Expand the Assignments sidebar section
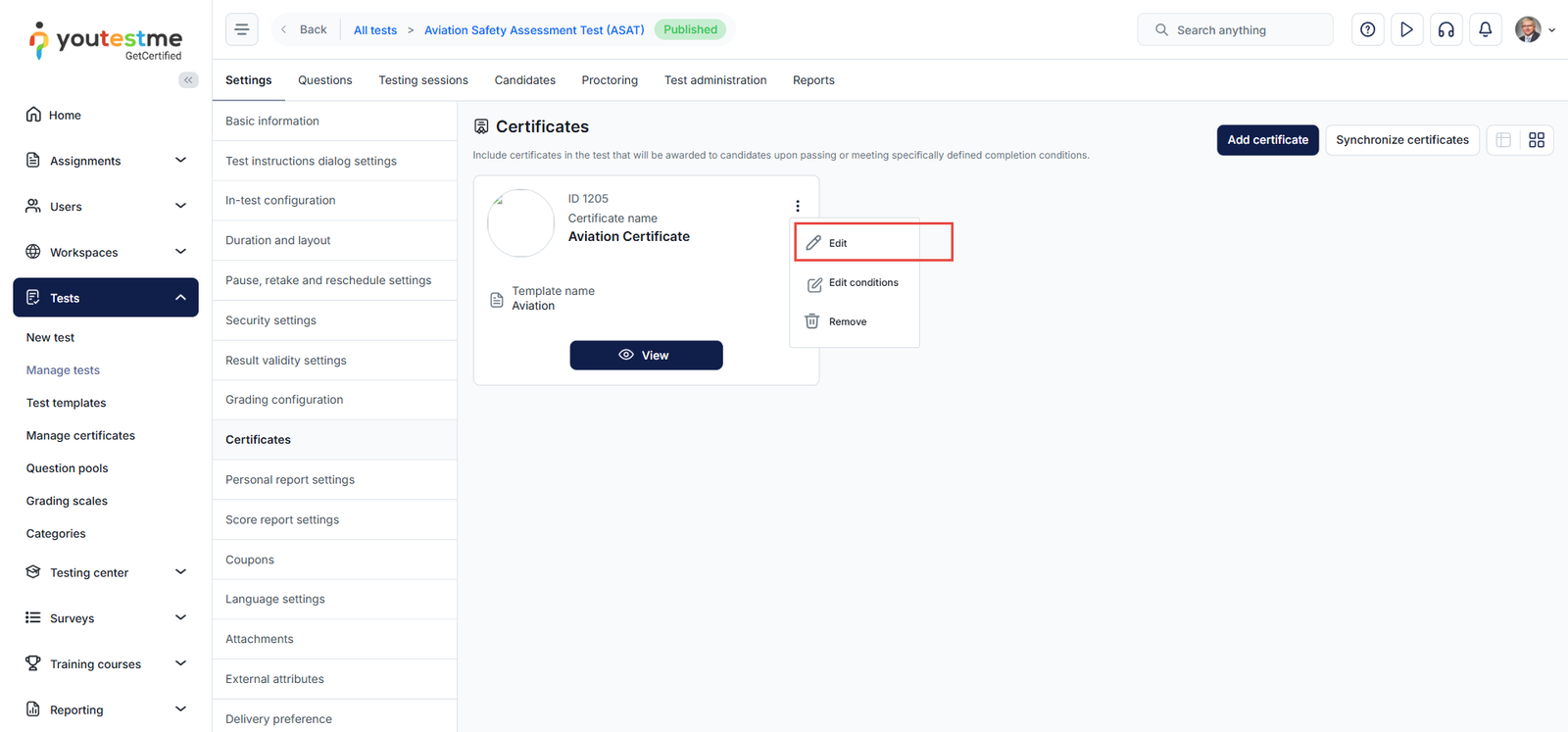Screen dimensions: 1568x732 click(x=180, y=161)
